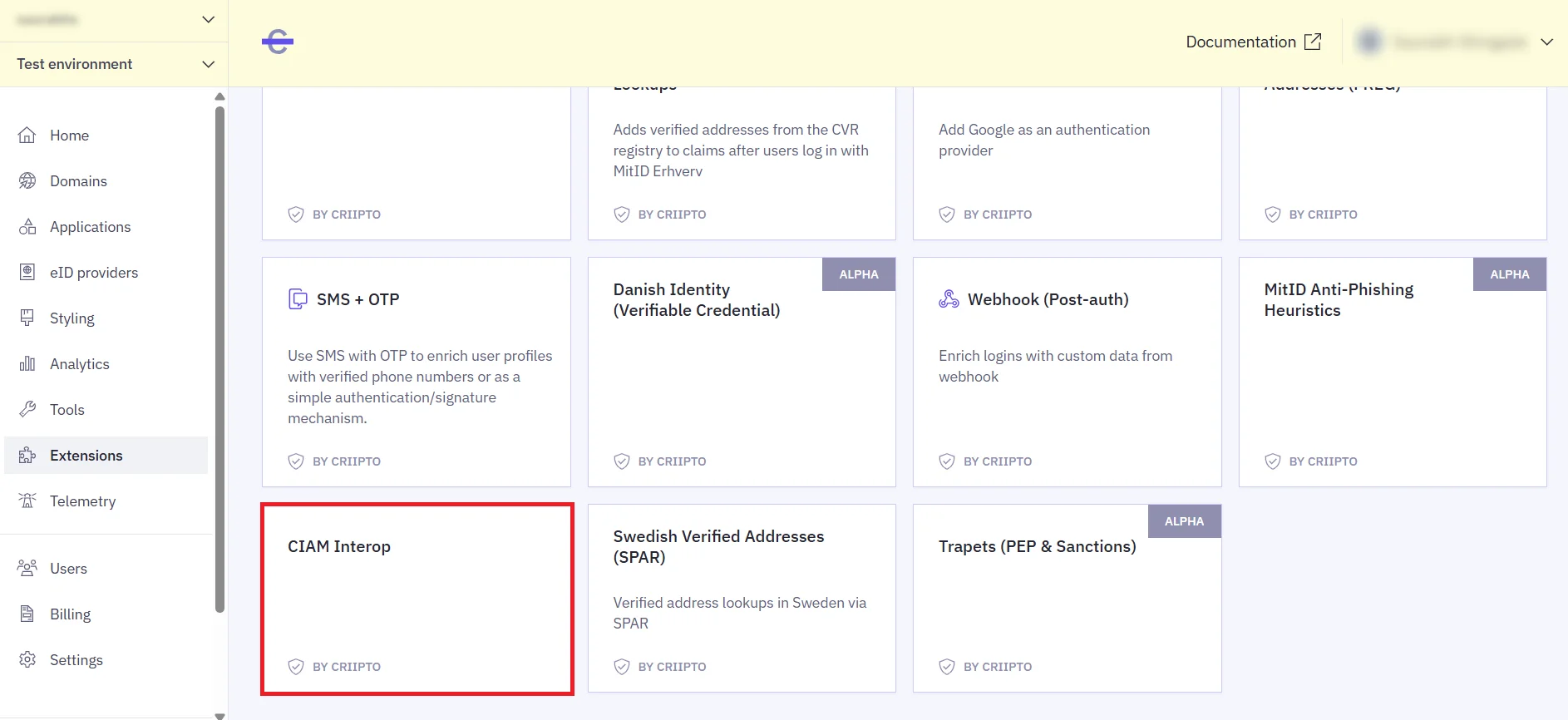
Task: Open Tools from sidebar
Action: (106, 410)
